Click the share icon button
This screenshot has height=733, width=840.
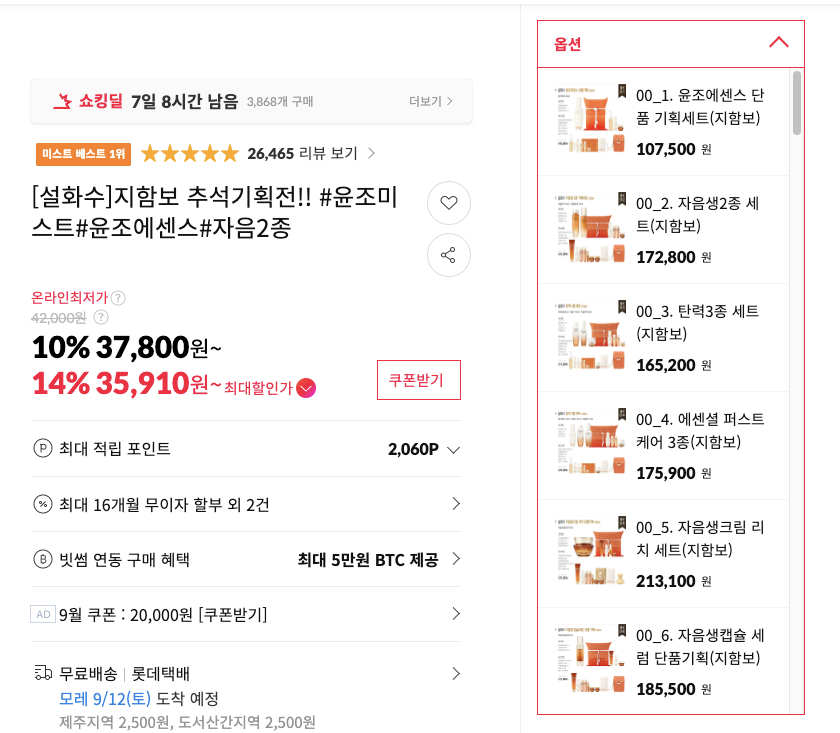pos(449,255)
